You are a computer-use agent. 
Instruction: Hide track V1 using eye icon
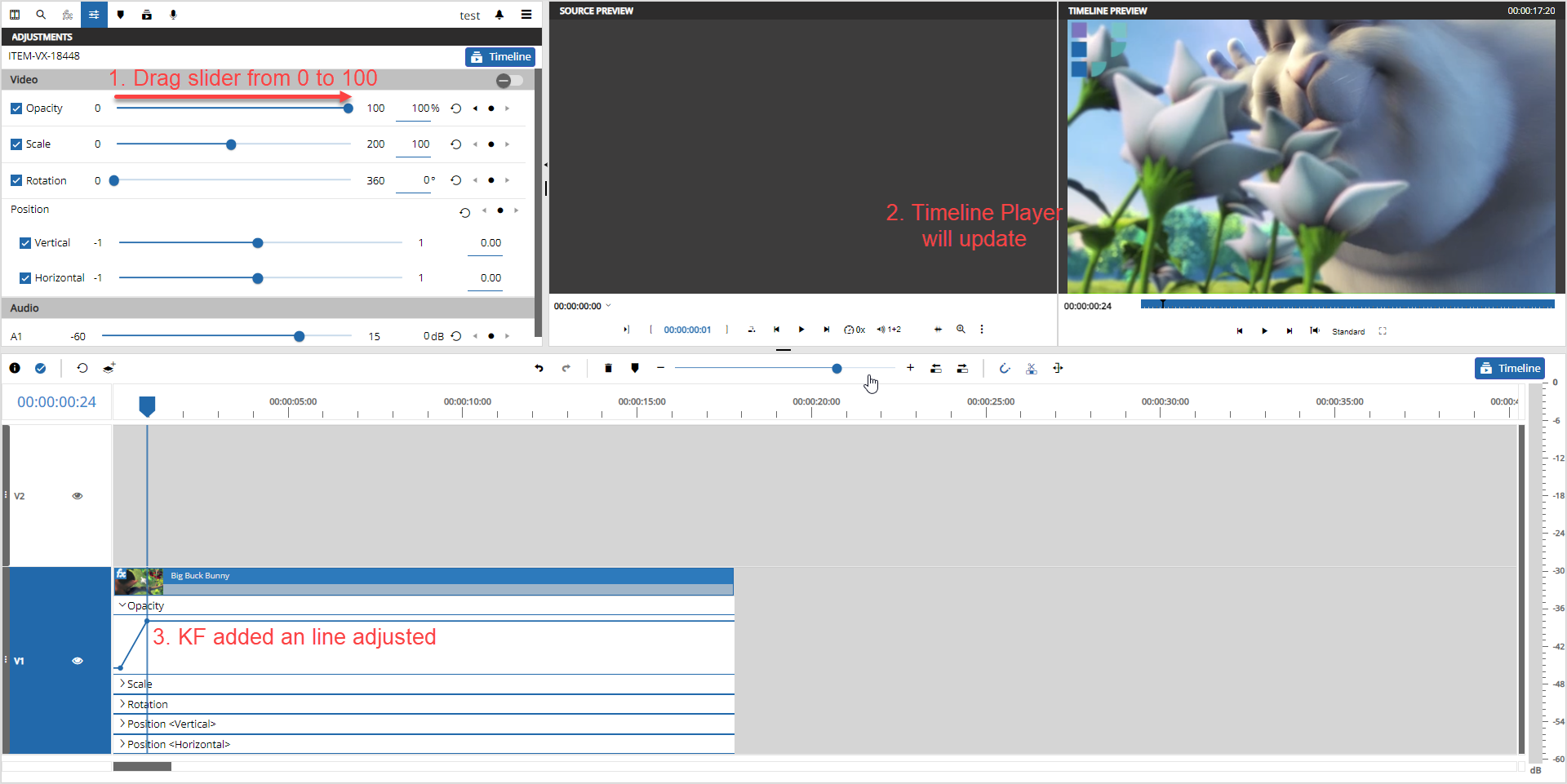click(x=78, y=661)
